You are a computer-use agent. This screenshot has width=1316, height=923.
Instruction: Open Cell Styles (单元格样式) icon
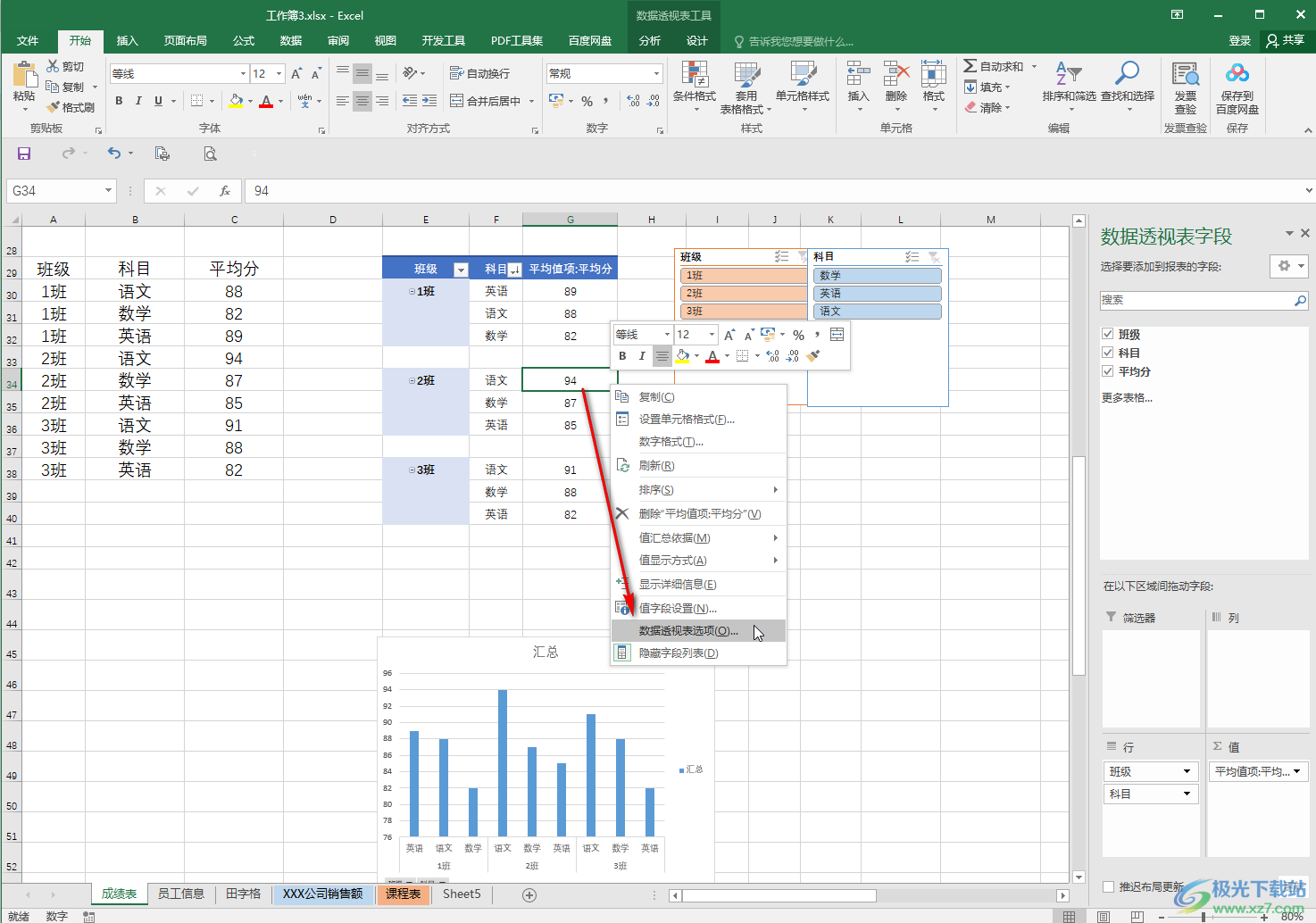click(803, 75)
